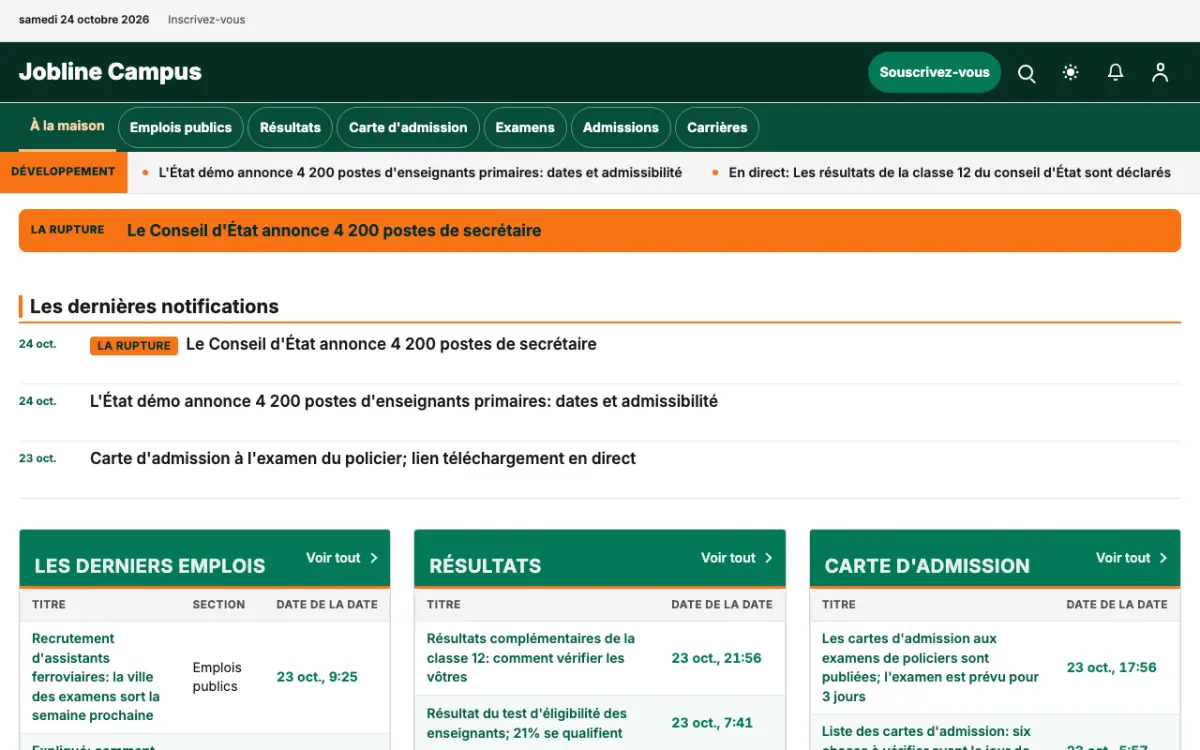Toggle light/dark theme sun icon

(1071, 73)
